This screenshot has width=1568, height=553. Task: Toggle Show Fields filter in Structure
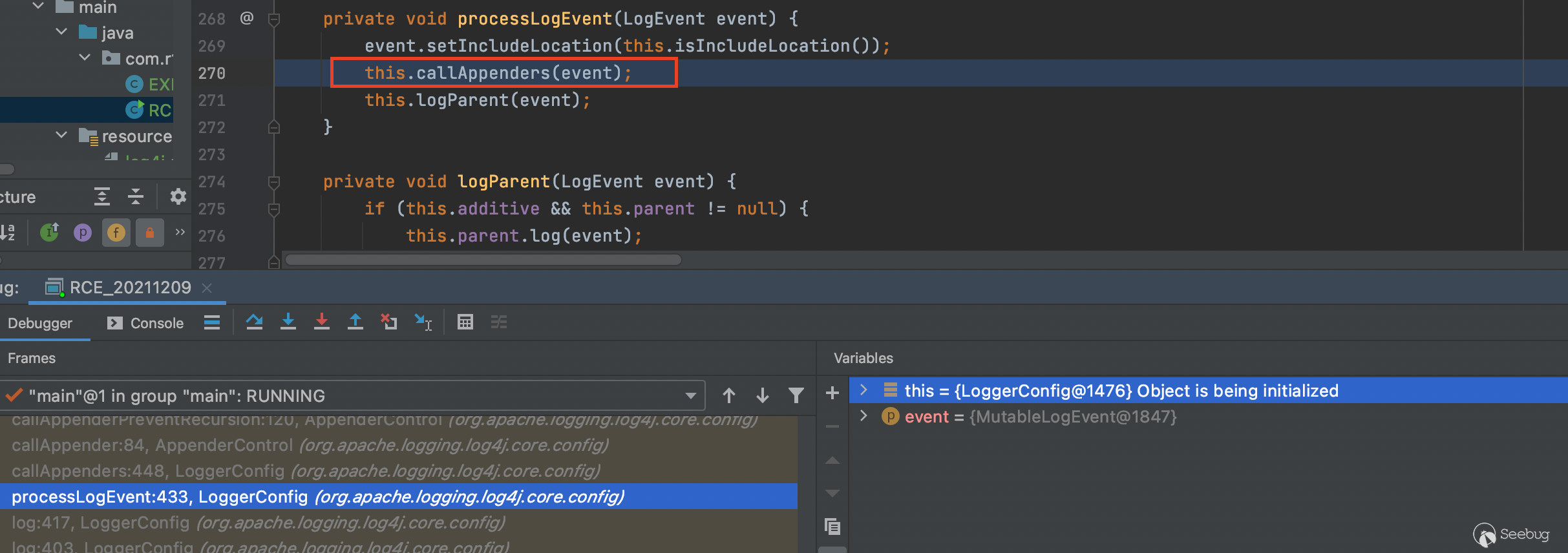coord(116,233)
